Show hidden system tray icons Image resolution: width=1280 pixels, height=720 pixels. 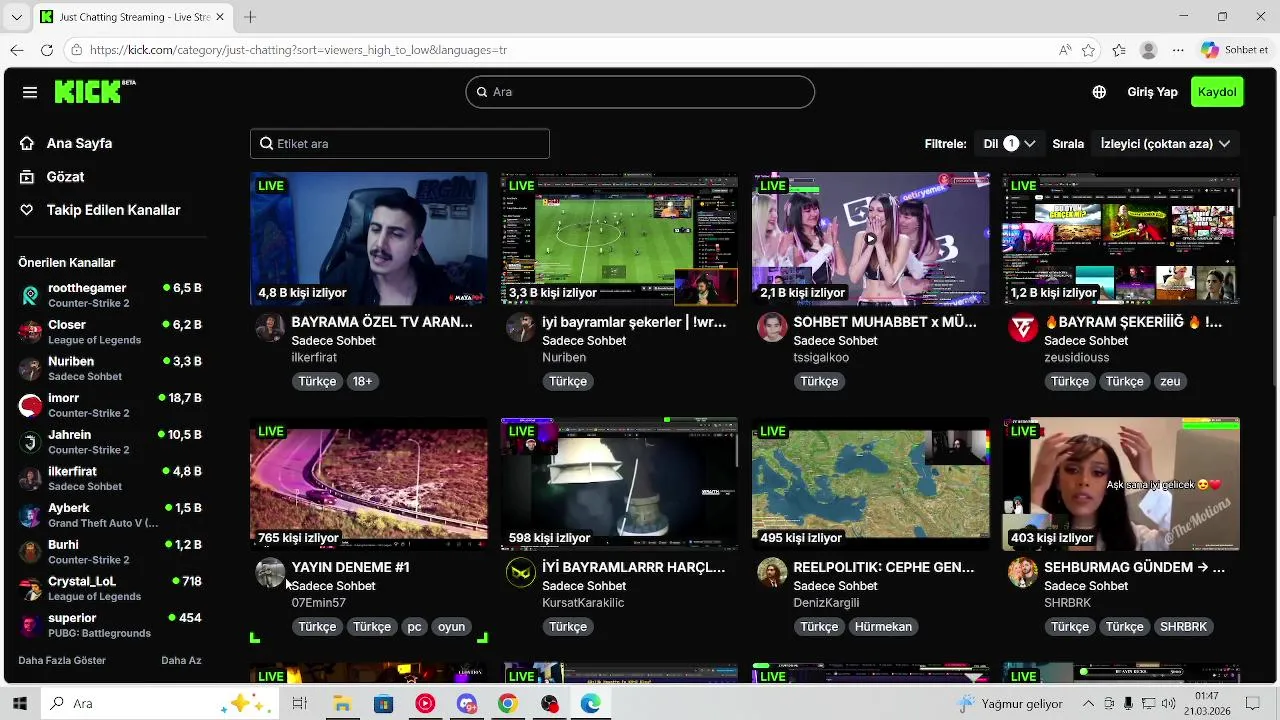pos(1089,704)
